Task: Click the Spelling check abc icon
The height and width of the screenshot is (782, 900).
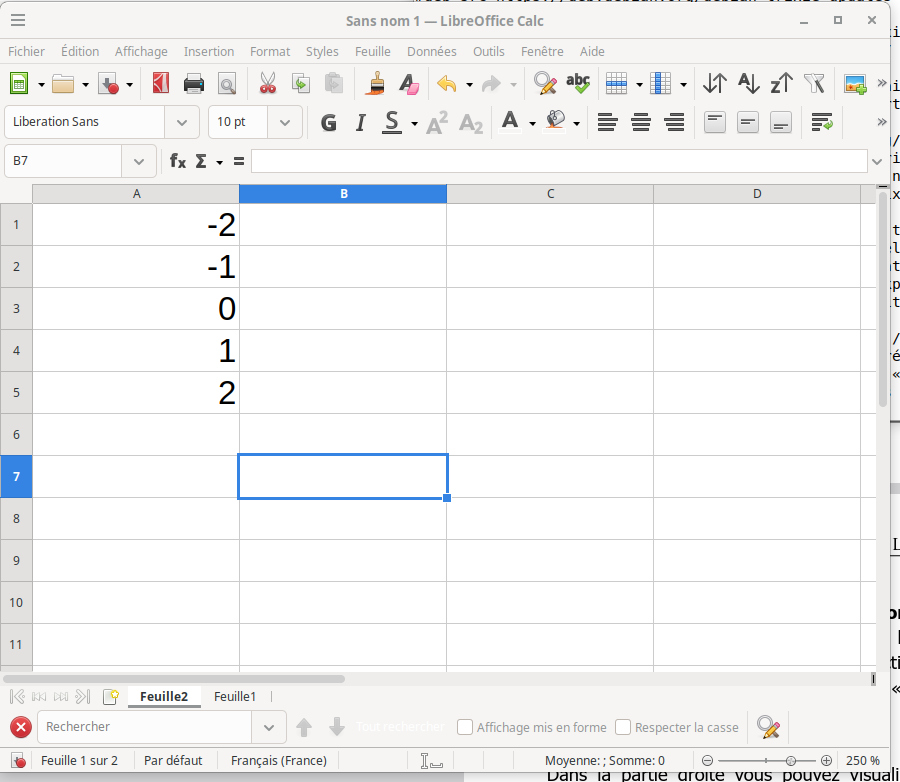Action: click(x=577, y=84)
